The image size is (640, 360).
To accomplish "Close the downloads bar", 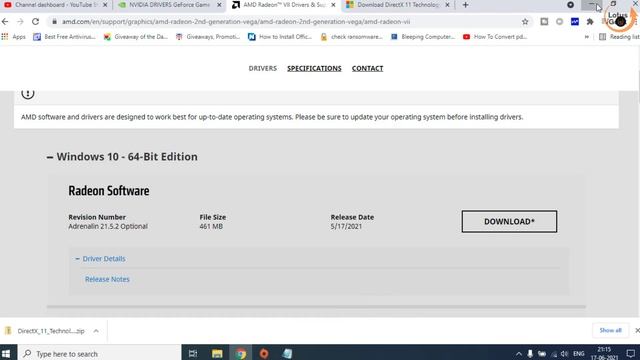I will pyautogui.click(x=637, y=330).
